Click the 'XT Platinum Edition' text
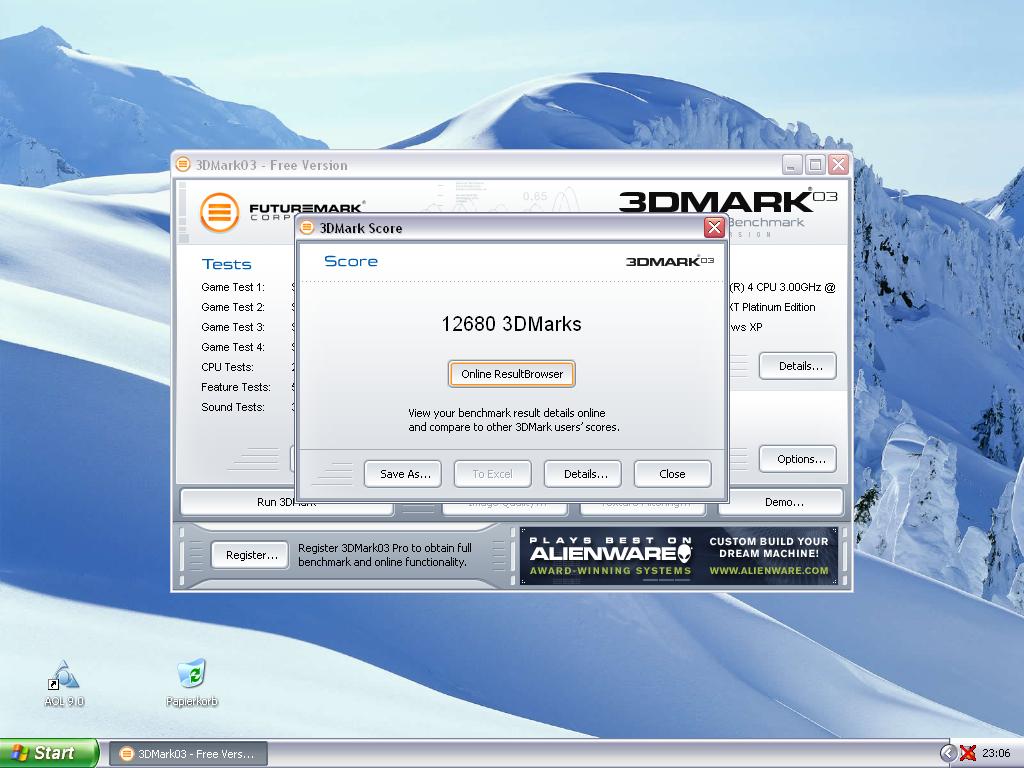 (772, 307)
